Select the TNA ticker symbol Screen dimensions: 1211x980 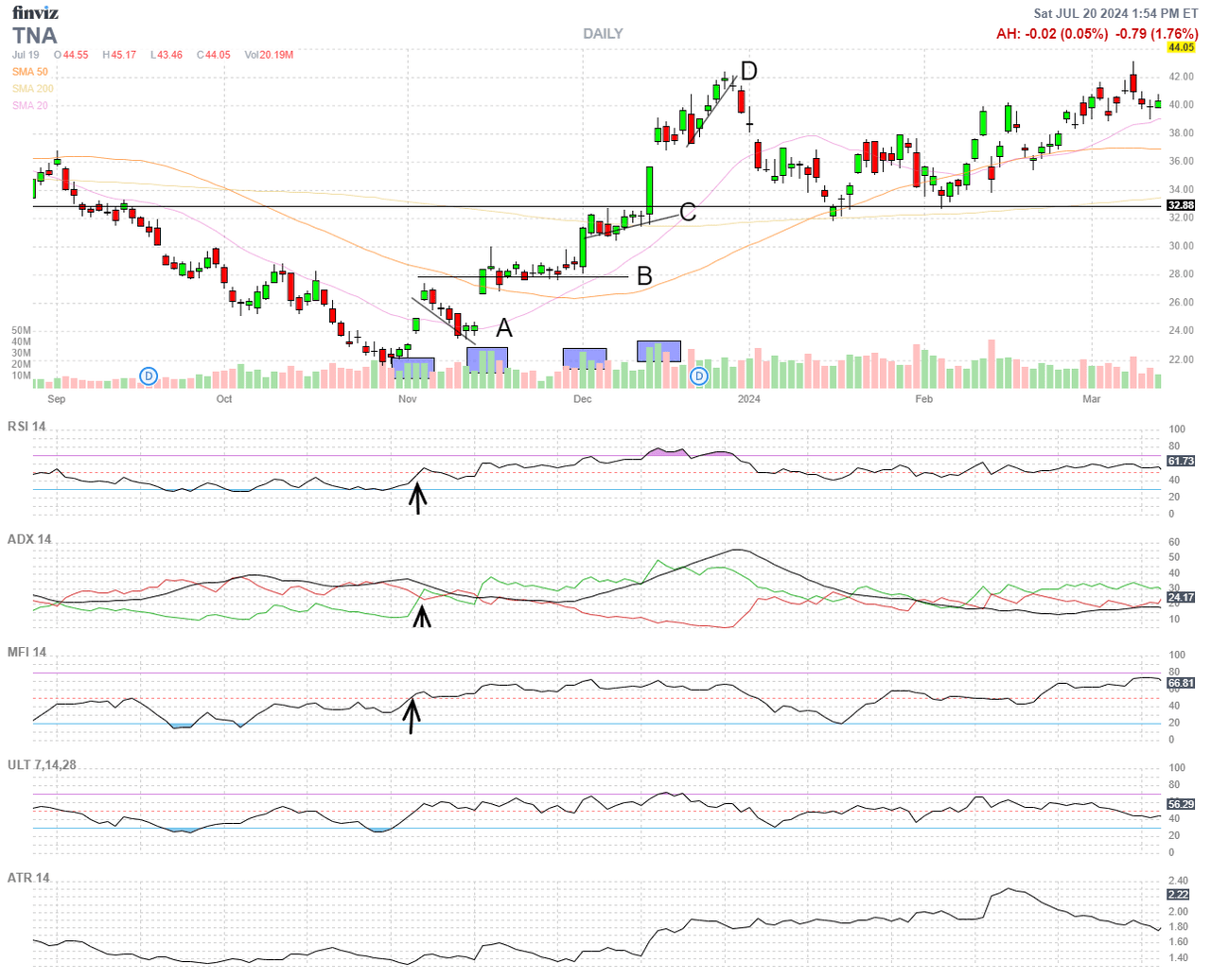35,36
